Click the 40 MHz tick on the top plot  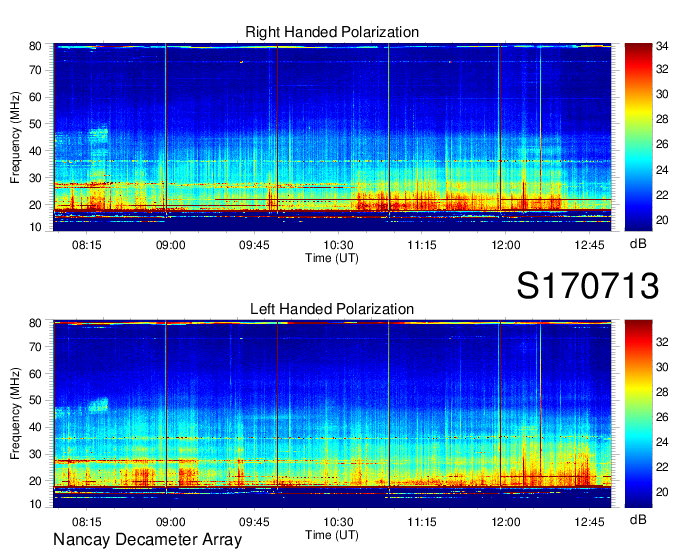point(35,151)
